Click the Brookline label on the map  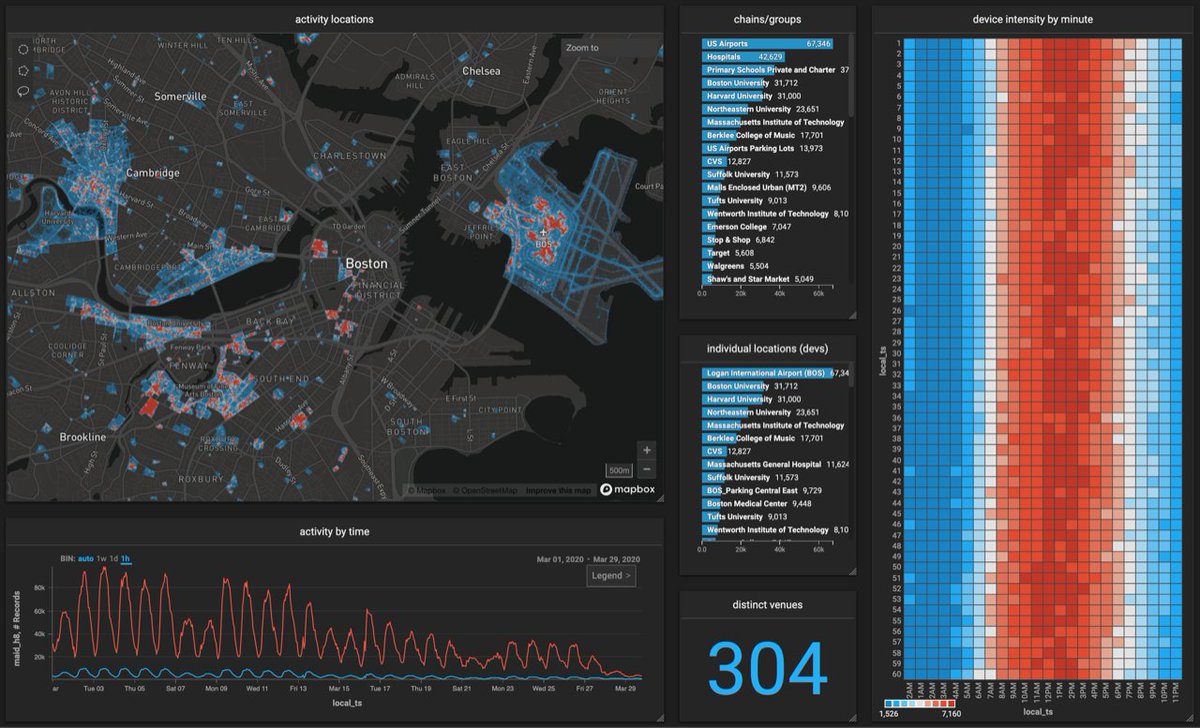[x=82, y=438]
